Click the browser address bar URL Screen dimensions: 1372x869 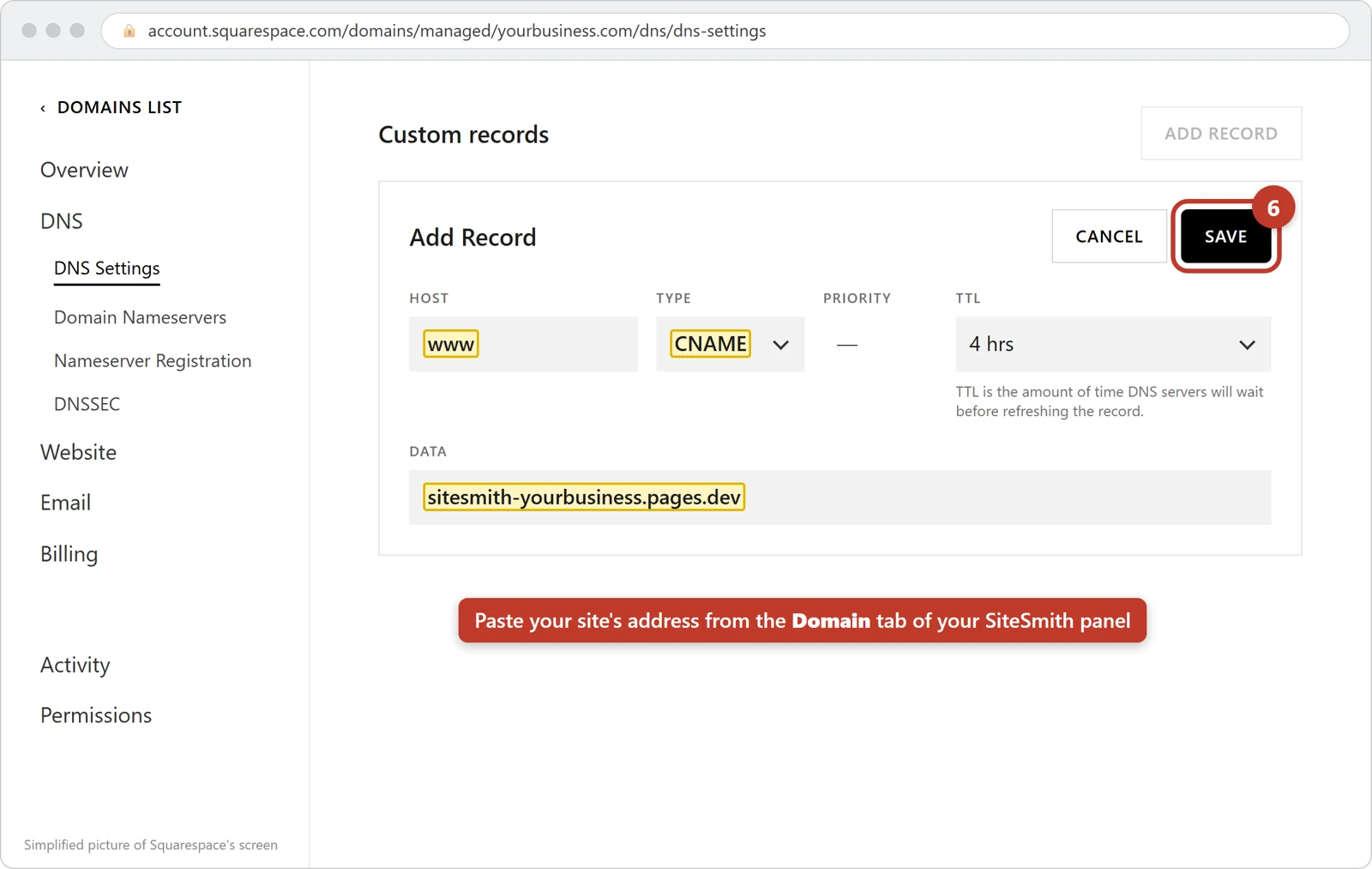click(x=457, y=31)
